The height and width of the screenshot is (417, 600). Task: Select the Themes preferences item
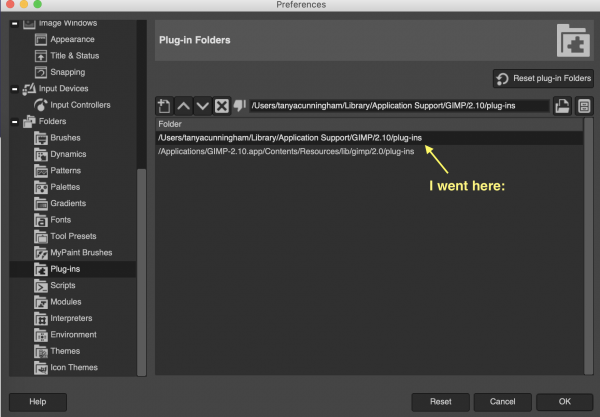[65, 351]
